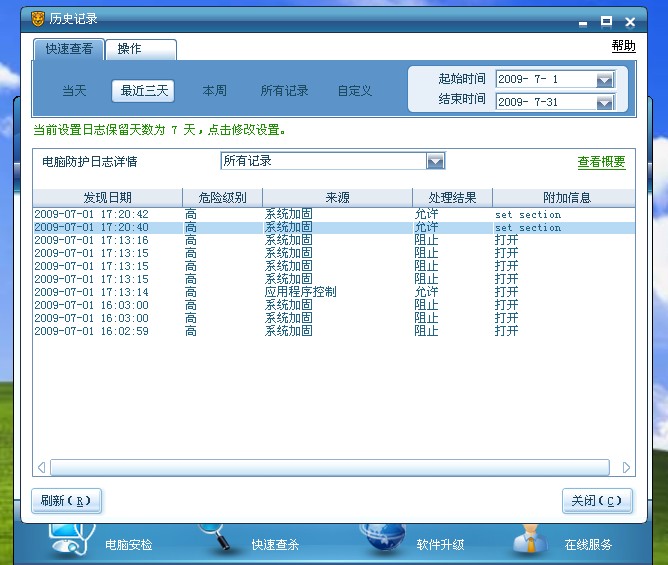Sort by 附加信息 column header
The width and height of the screenshot is (668, 565).
[564, 198]
